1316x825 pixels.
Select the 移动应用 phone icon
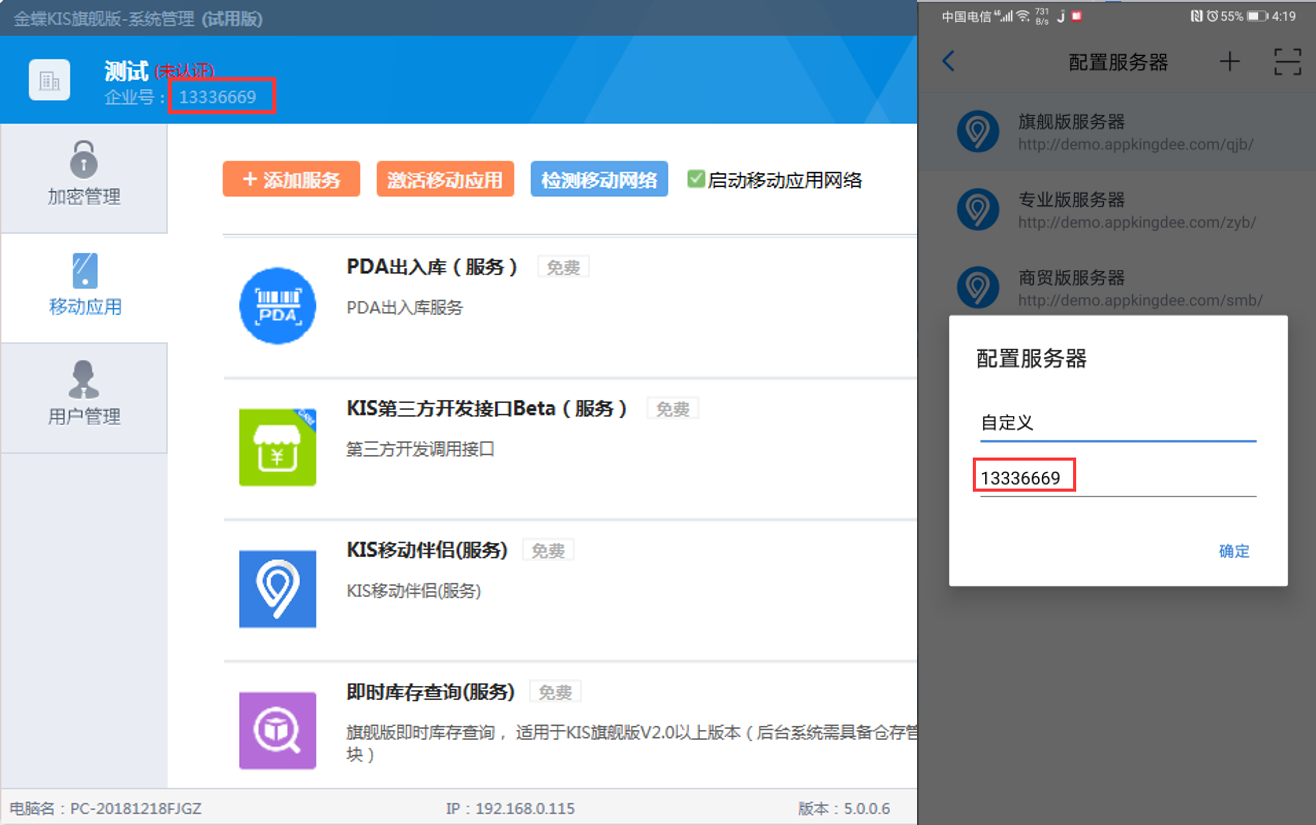pos(85,270)
